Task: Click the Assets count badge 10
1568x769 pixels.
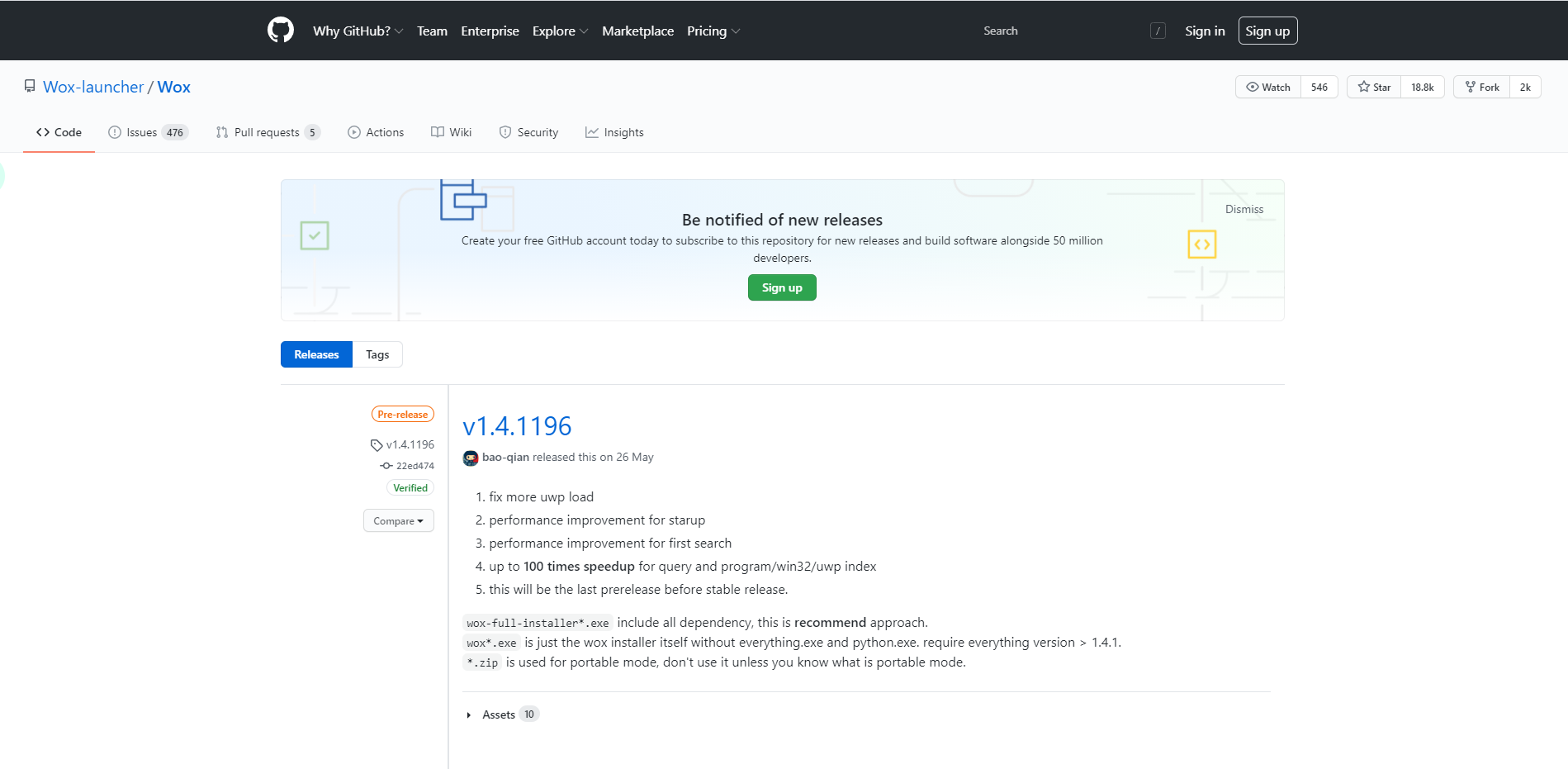Action: (x=529, y=714)
